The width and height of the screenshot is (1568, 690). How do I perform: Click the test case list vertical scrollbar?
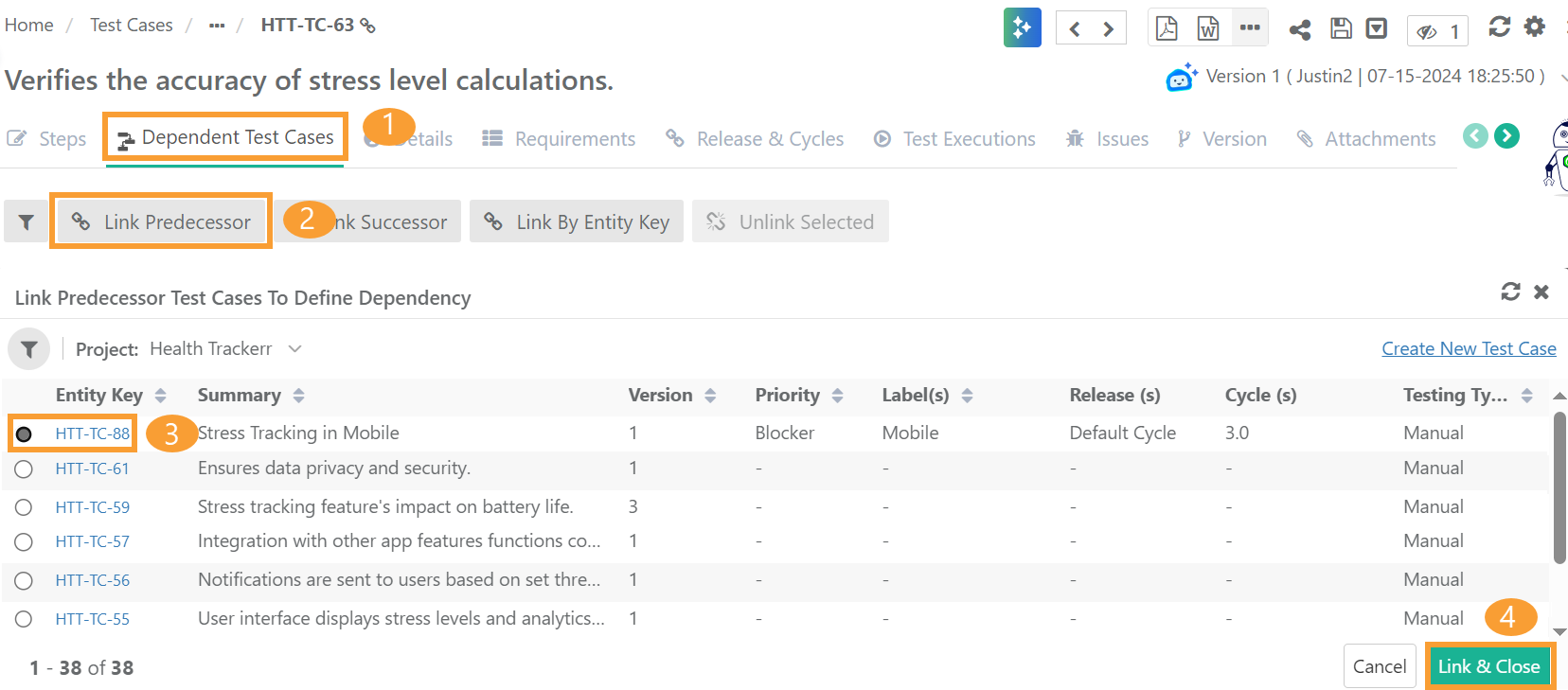[1559, 487]
